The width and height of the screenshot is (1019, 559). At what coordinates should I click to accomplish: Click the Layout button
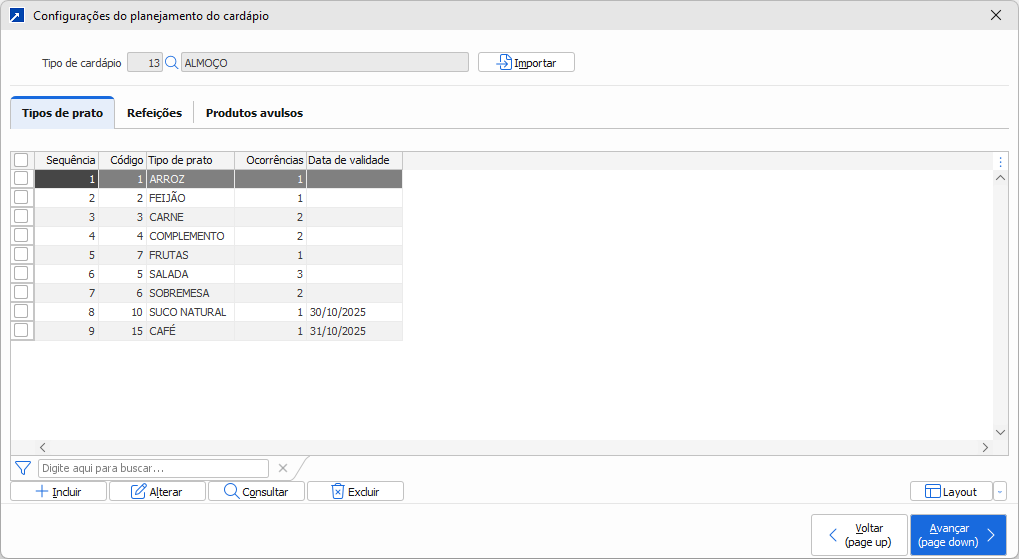tap(951, 491)
